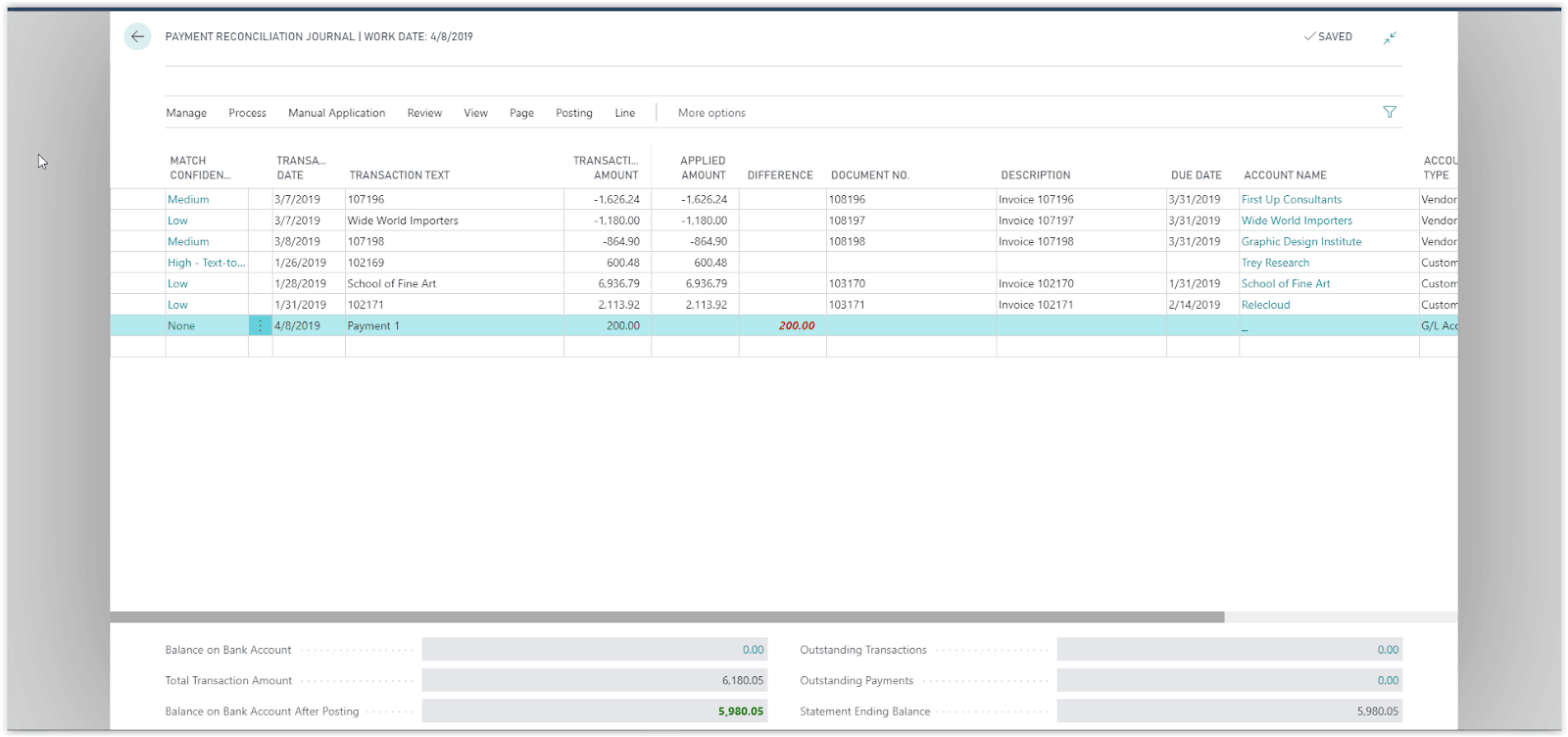Image resolution: width=1568 pixels, height=737 pixels.
Task: Open the filter pane funnel icon
Action: pyautogui.click(x=1390, y=112)
